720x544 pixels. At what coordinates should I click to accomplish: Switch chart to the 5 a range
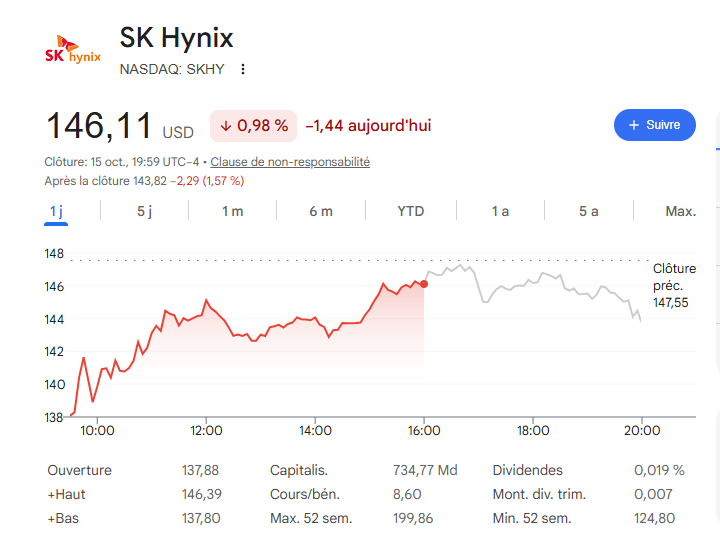point(588,212)
